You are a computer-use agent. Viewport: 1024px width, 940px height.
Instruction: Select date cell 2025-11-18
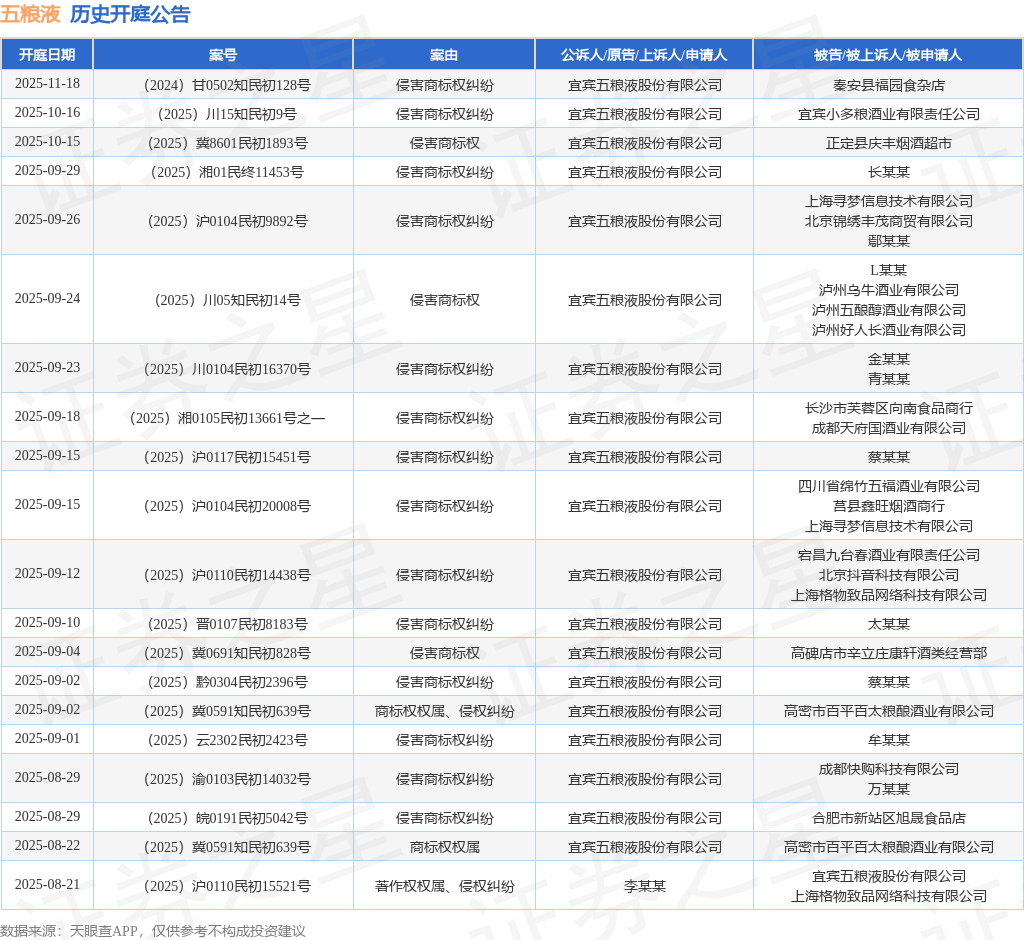47,84
